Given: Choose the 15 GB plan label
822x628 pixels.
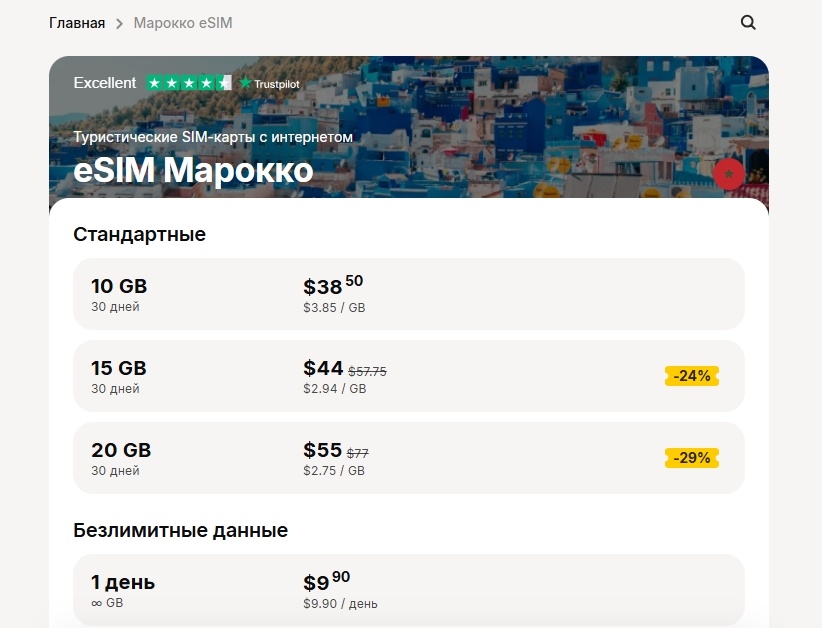Looking at the screenshot, I should tap(119, 368).
